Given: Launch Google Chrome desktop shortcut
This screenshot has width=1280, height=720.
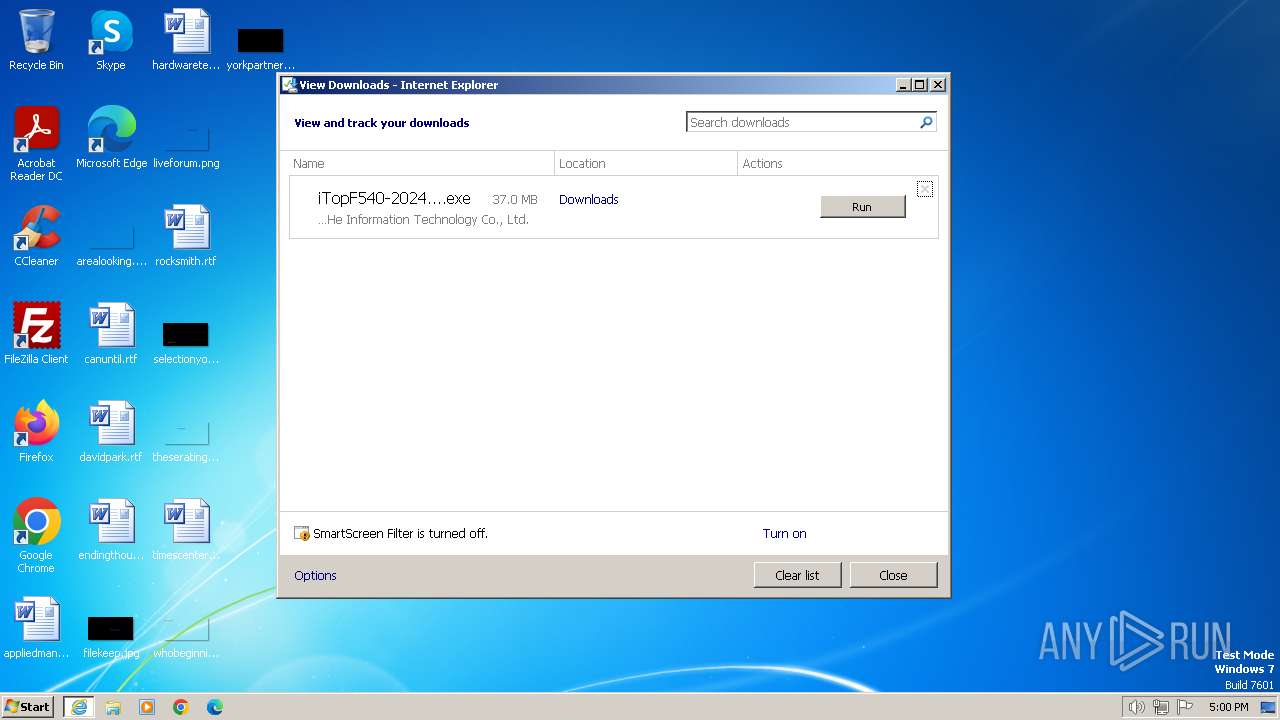Looking at the screenshot, I should [x=36, y=536].
